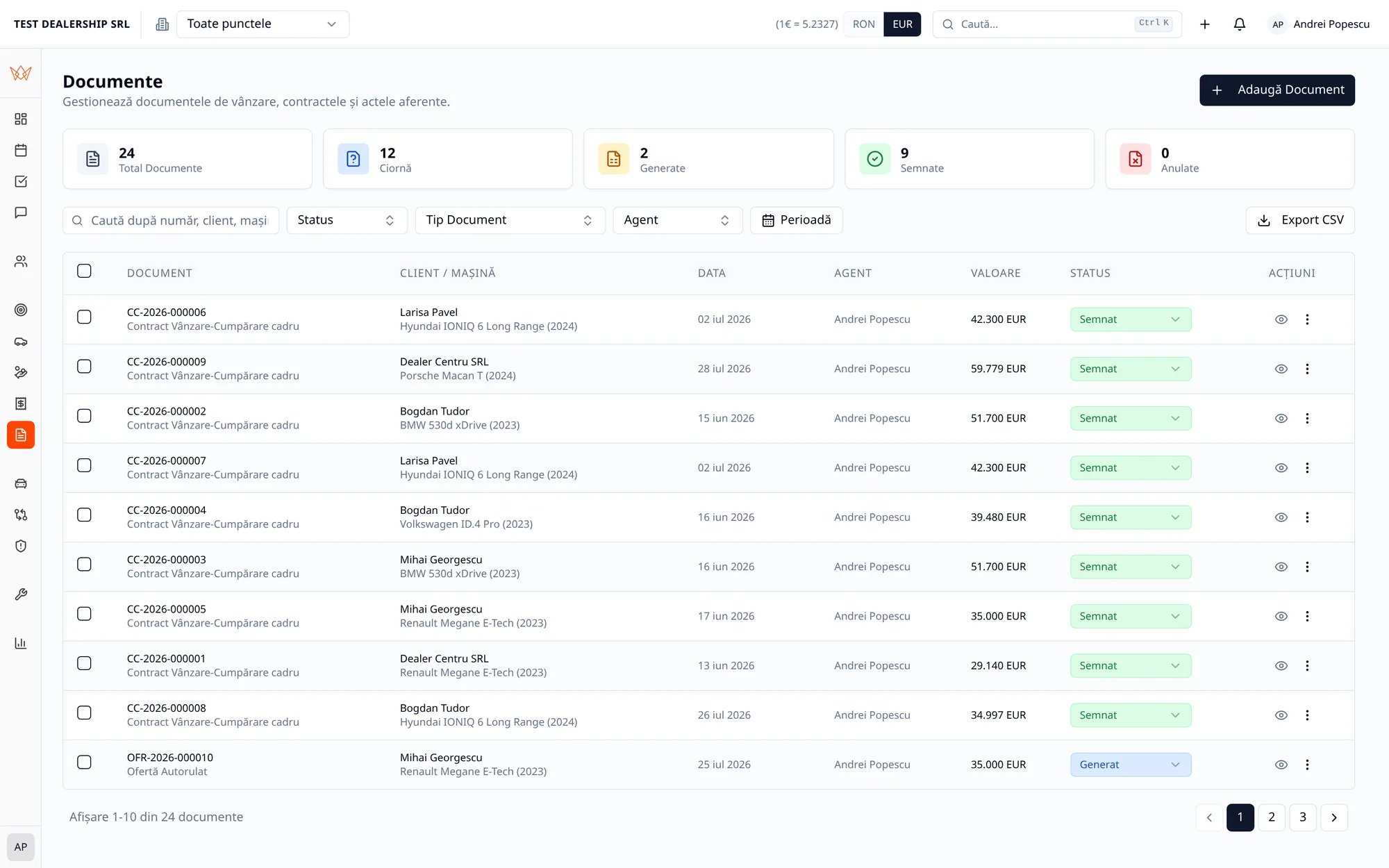The width and height of the screenshot is (1389, 868).
Task: Open the dashboard grid icon in sidebar
Action: [x=21, y=119]
